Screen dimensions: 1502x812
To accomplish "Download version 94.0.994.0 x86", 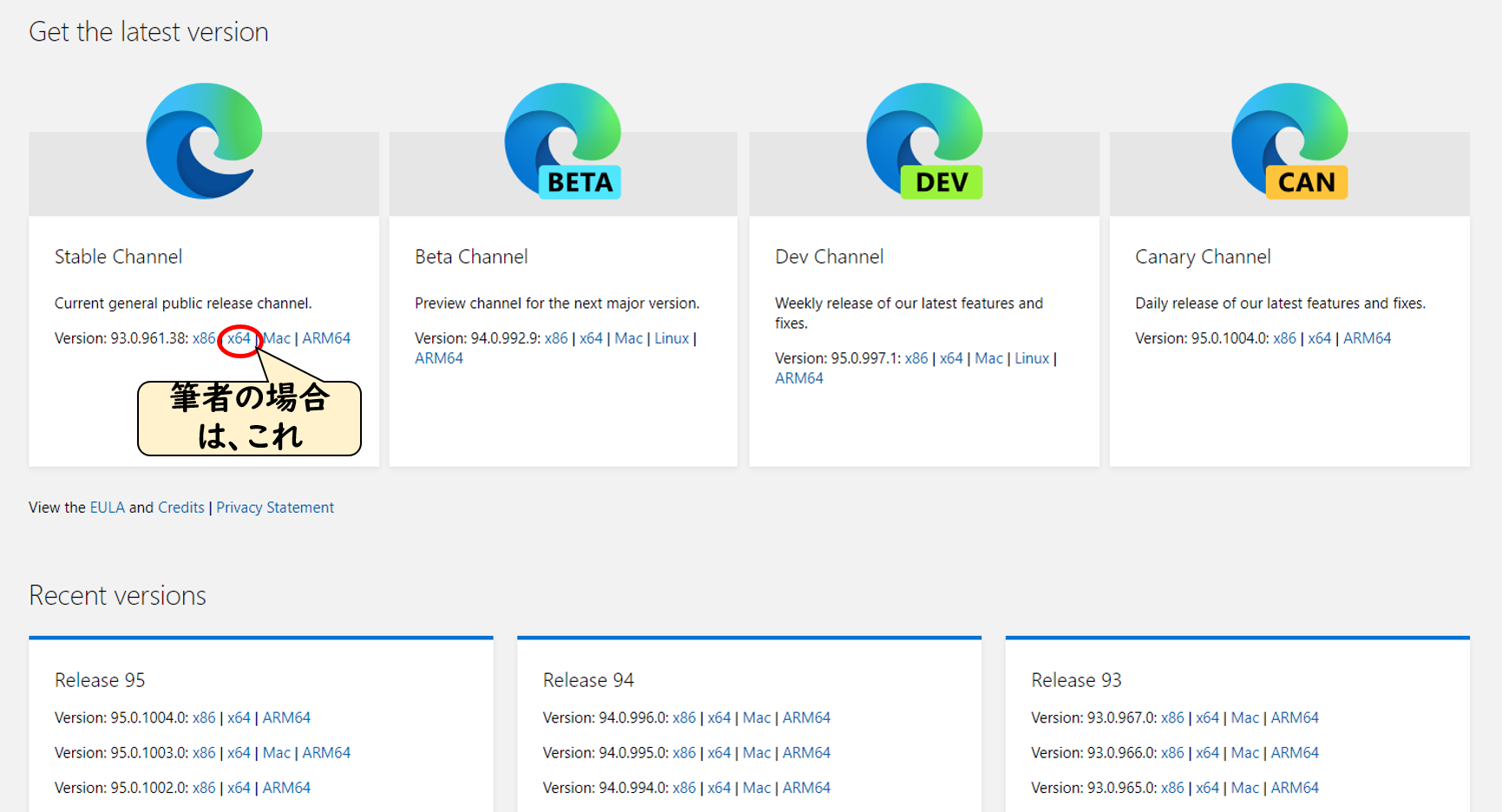I will 685,788.
